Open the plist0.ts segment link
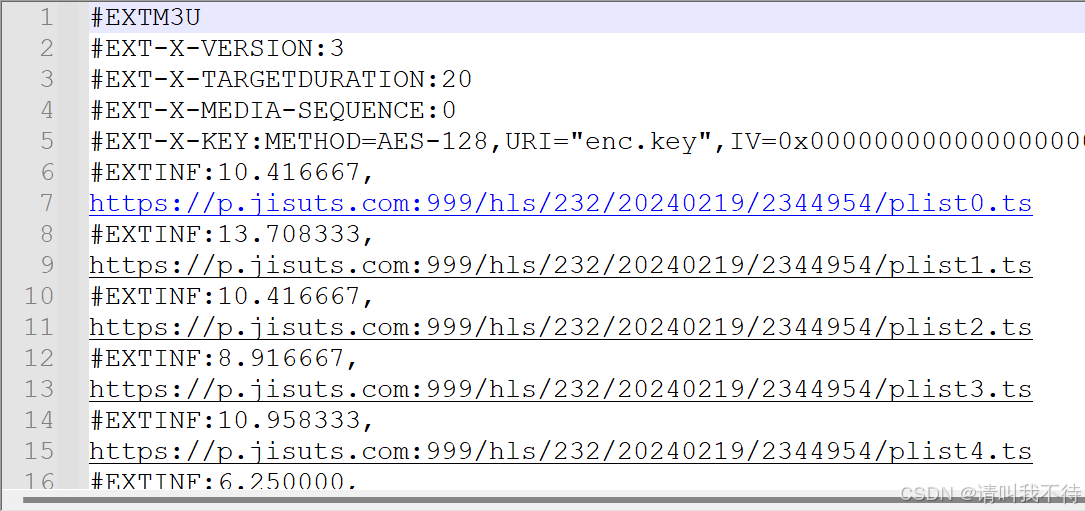The width and height of the screenshot is (1085, 511). [560, 204]
